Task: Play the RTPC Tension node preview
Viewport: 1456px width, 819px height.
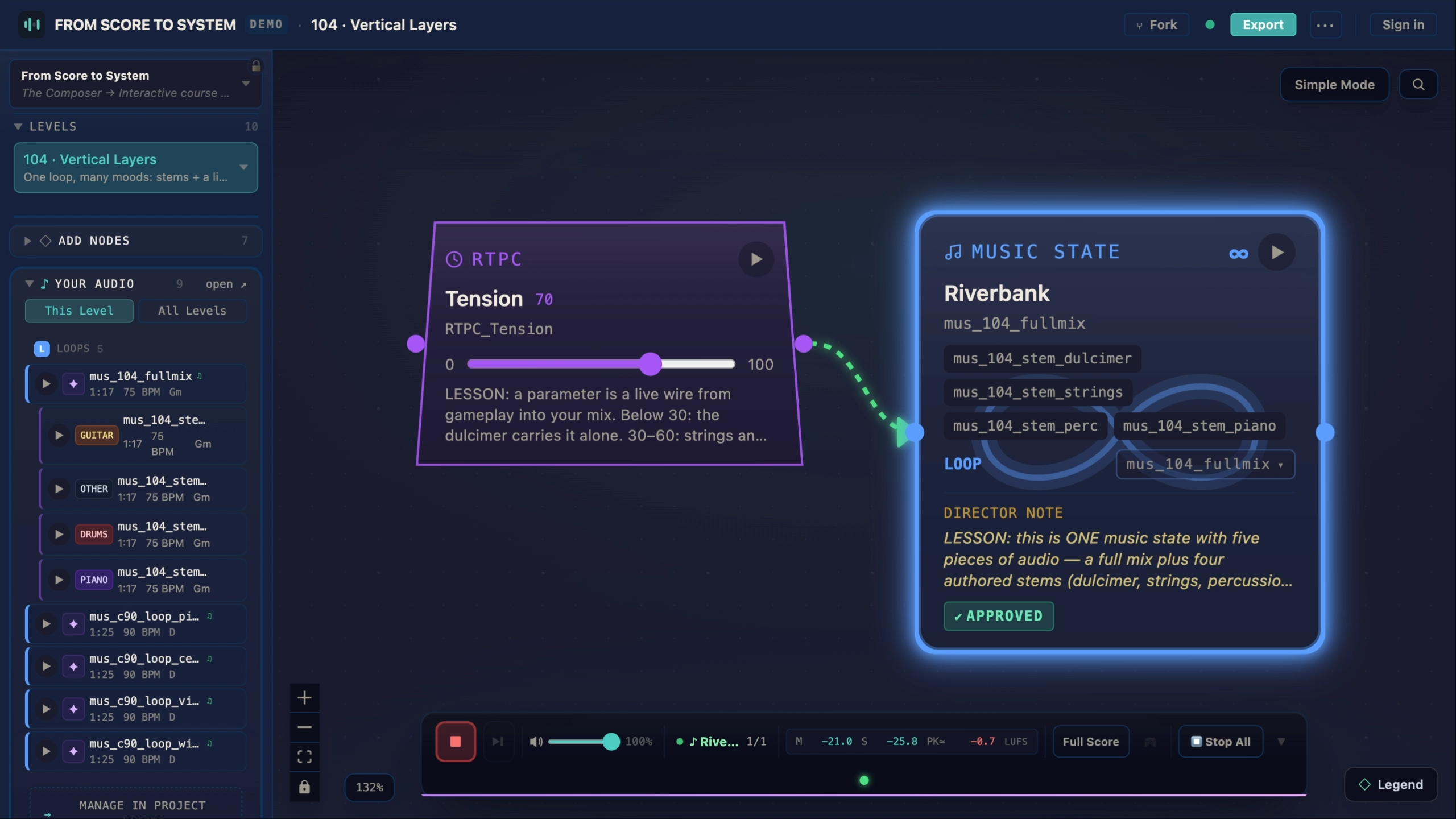Action: click(x=756, y=259)
